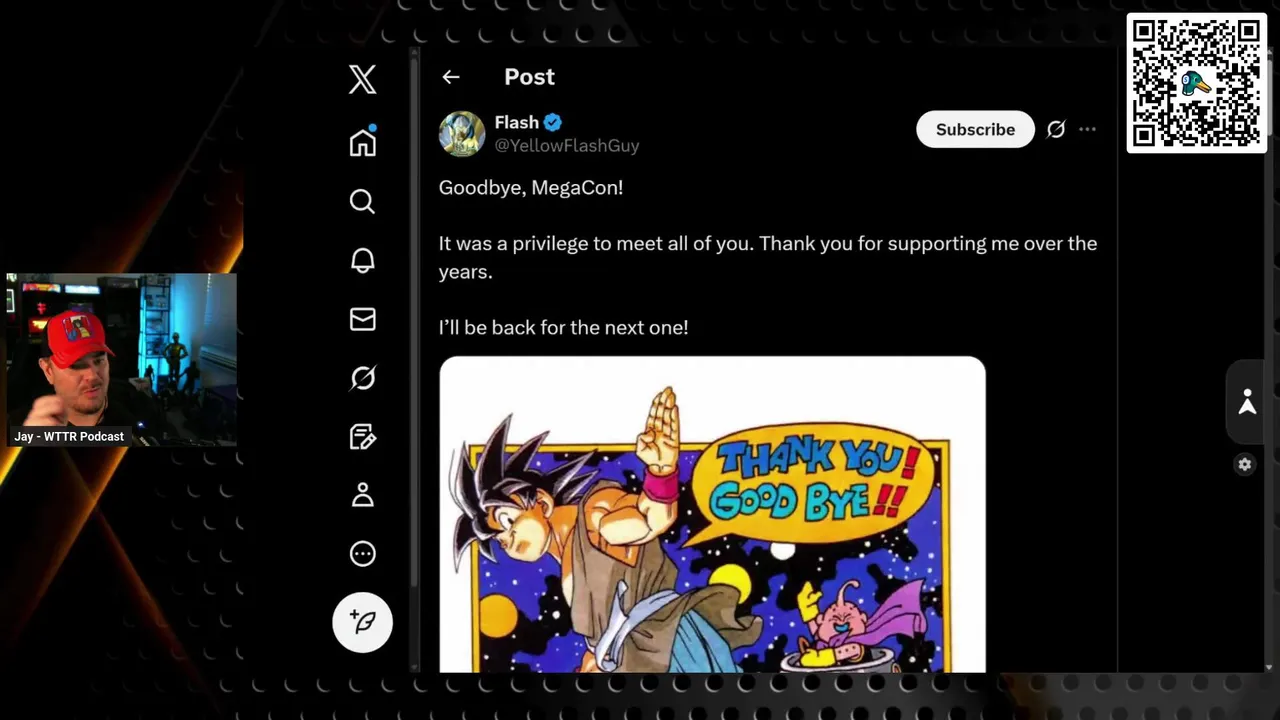Go back using the Post arrow
Image resolution: width=1280 pixels, height=720 pixels.
coord(451,77)
